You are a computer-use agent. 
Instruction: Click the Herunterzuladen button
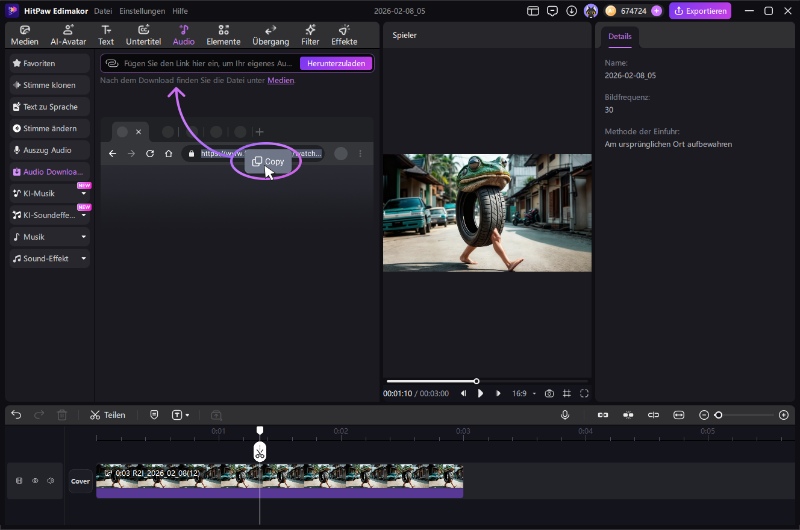point(336,63)
